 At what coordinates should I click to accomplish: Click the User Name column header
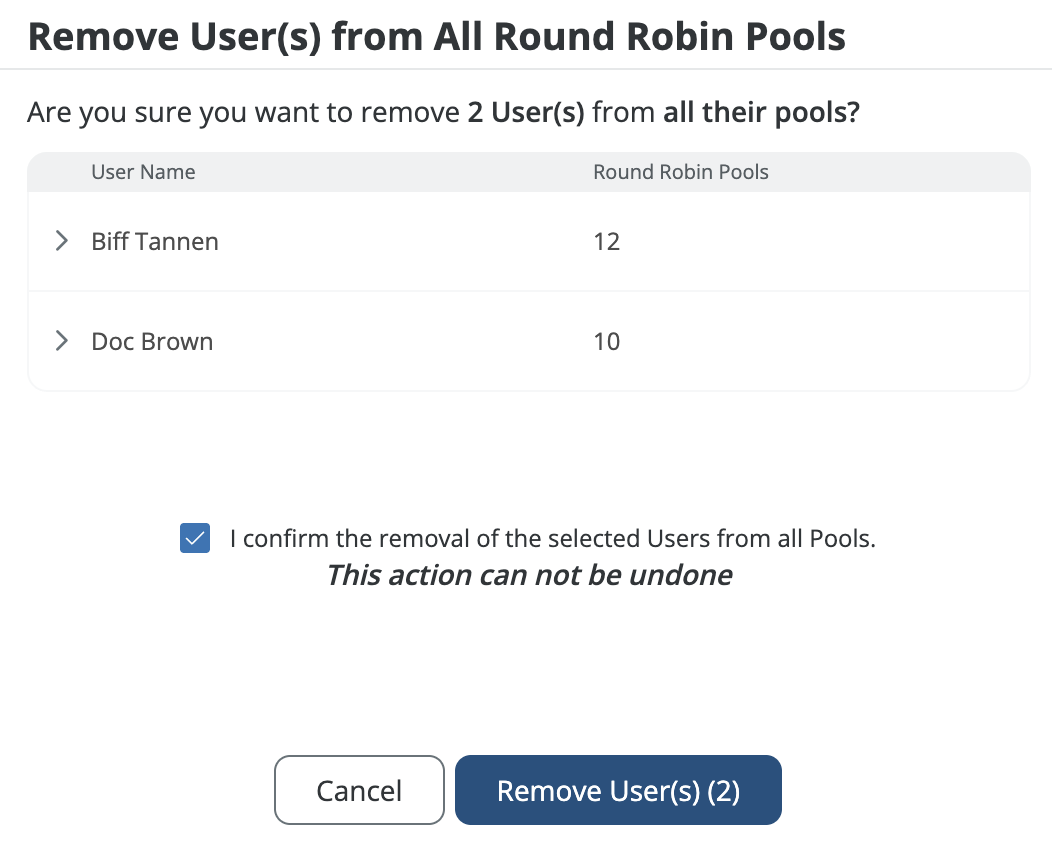coord(143,172)
